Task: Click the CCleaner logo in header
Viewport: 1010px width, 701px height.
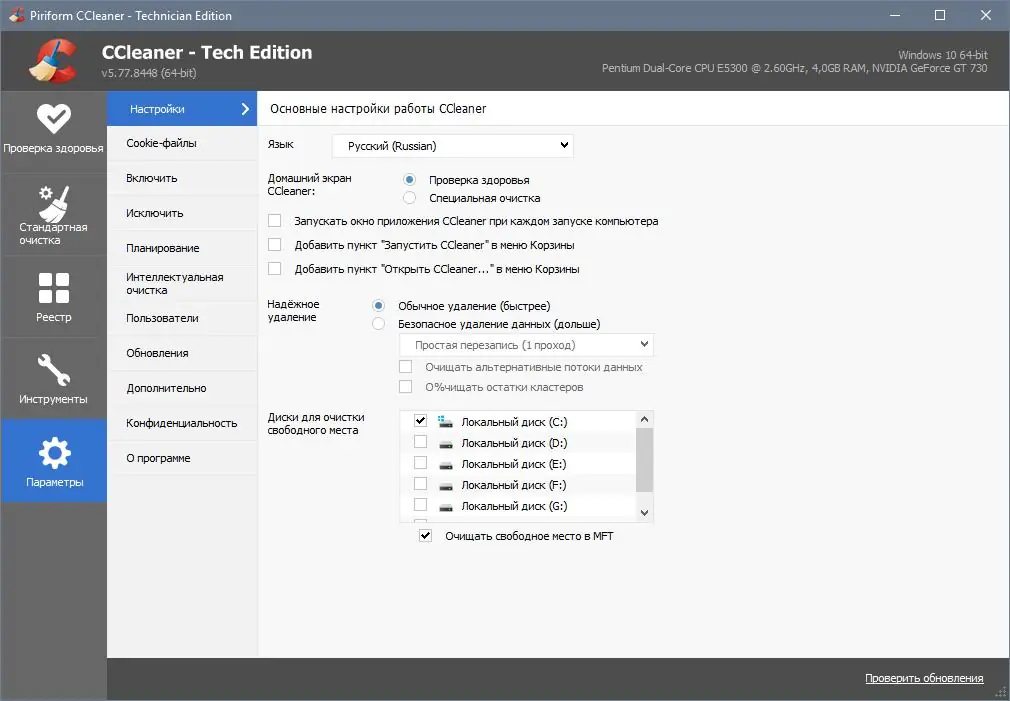Action: coord(52,61)
